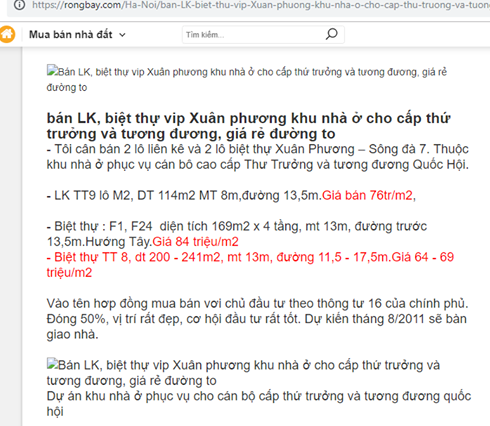This screenshot has width=490, height=426.
Task: Click the red text 'Giá bán 76tr/m2'
Action: click(x=367, y=195)
